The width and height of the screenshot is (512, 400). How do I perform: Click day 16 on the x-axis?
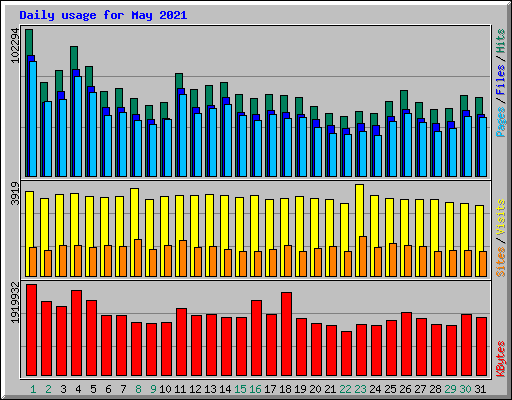pyautogui.click(x=255, y=389)
